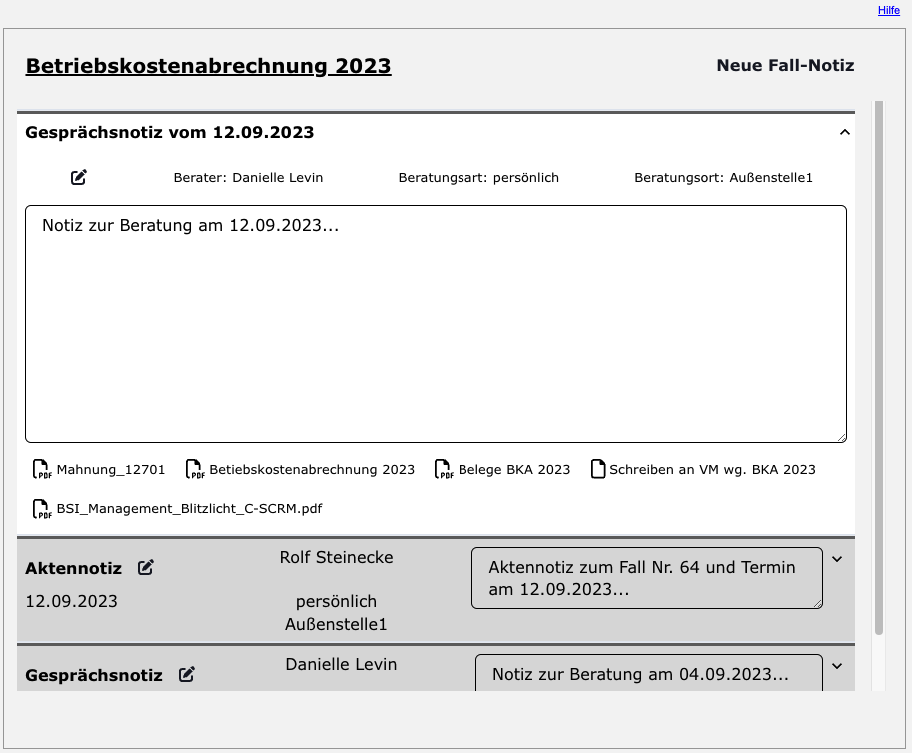Click Neue Fall-Notiz button
This screenshot has width=912, height=753.
click(785, 65)
